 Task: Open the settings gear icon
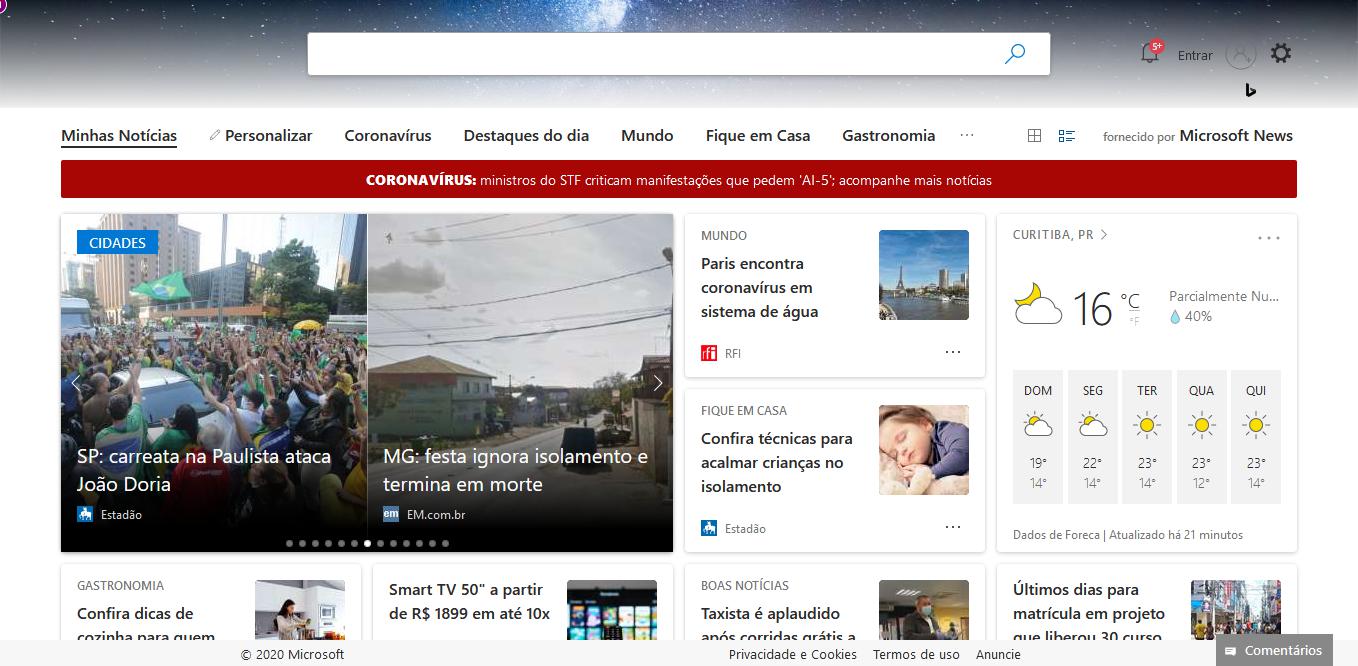1281,54
